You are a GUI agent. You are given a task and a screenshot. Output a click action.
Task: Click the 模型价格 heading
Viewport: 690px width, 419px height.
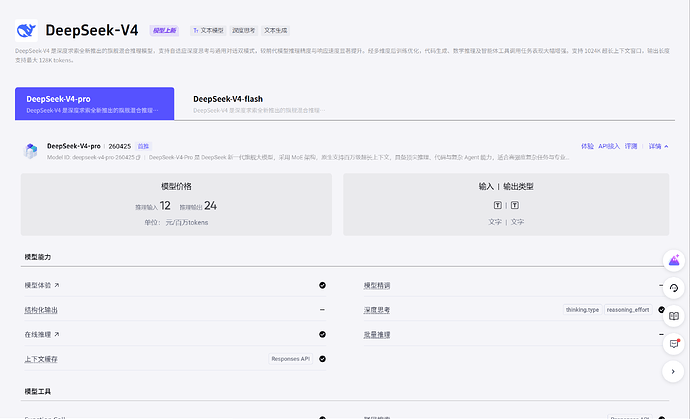tap(176, 186)
